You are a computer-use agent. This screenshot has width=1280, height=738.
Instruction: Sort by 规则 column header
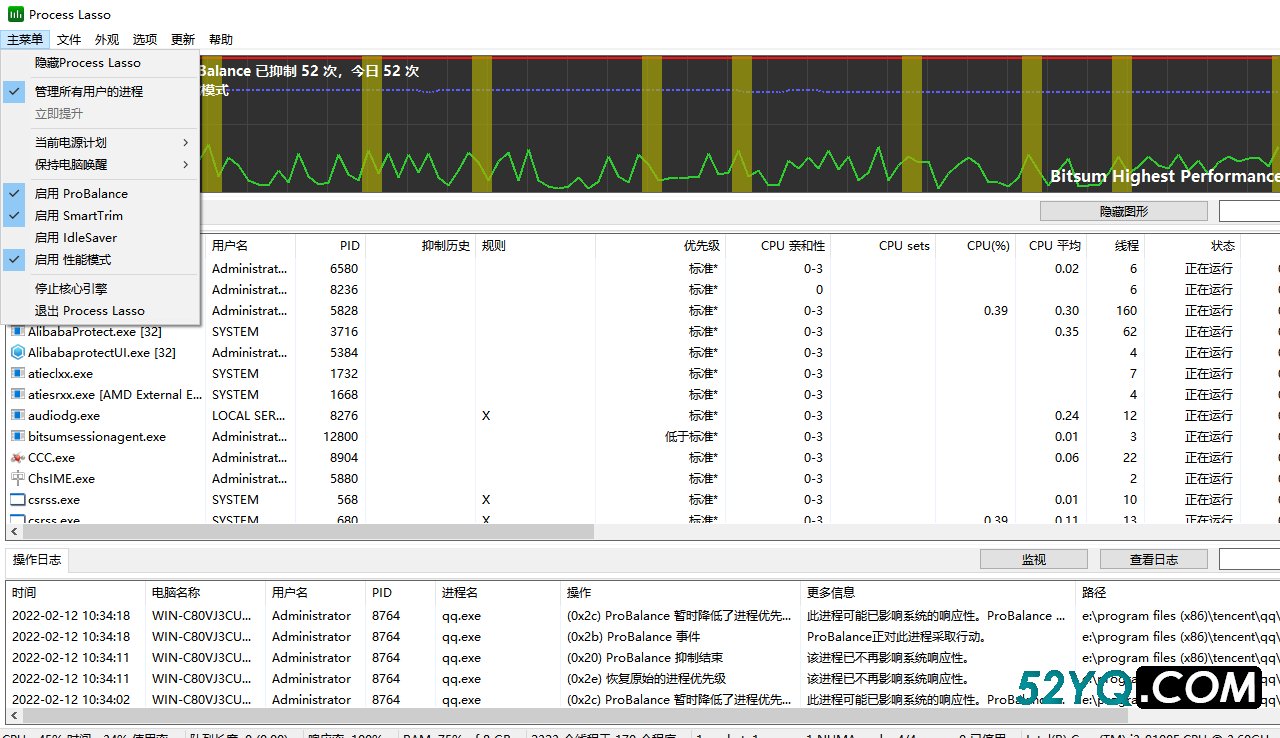[535, 245]
